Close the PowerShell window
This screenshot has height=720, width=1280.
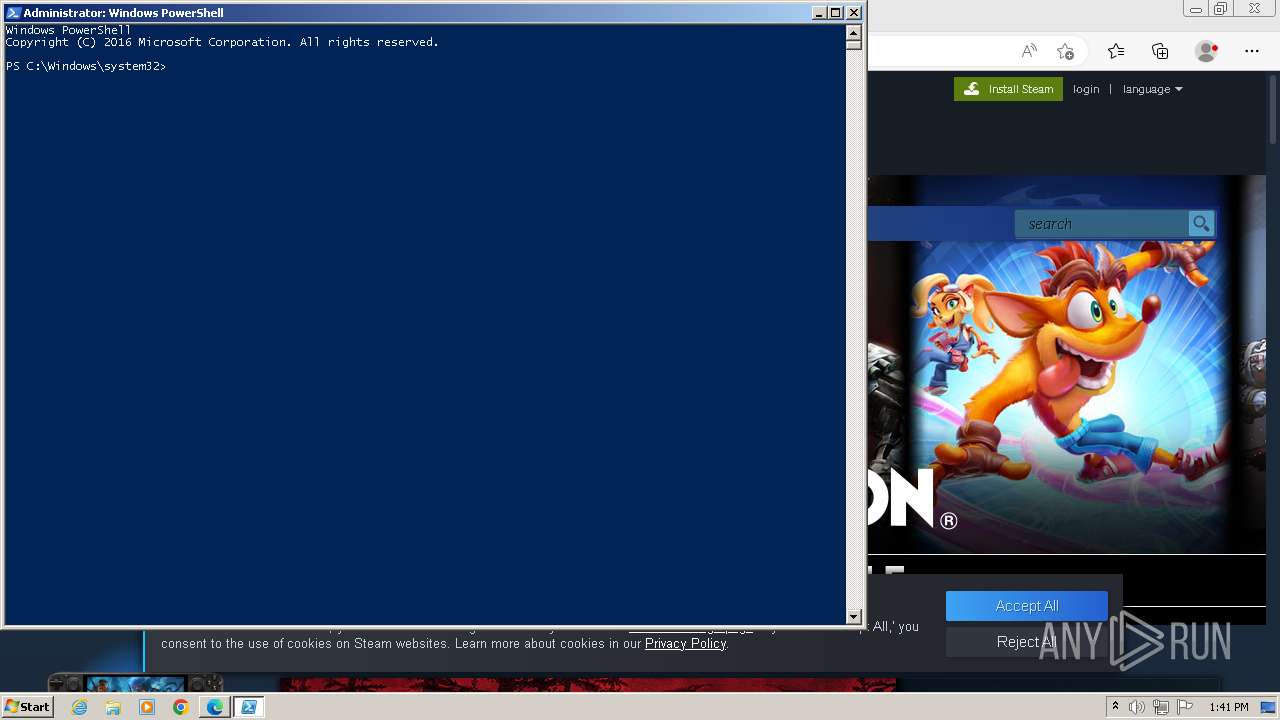[854, 13]
